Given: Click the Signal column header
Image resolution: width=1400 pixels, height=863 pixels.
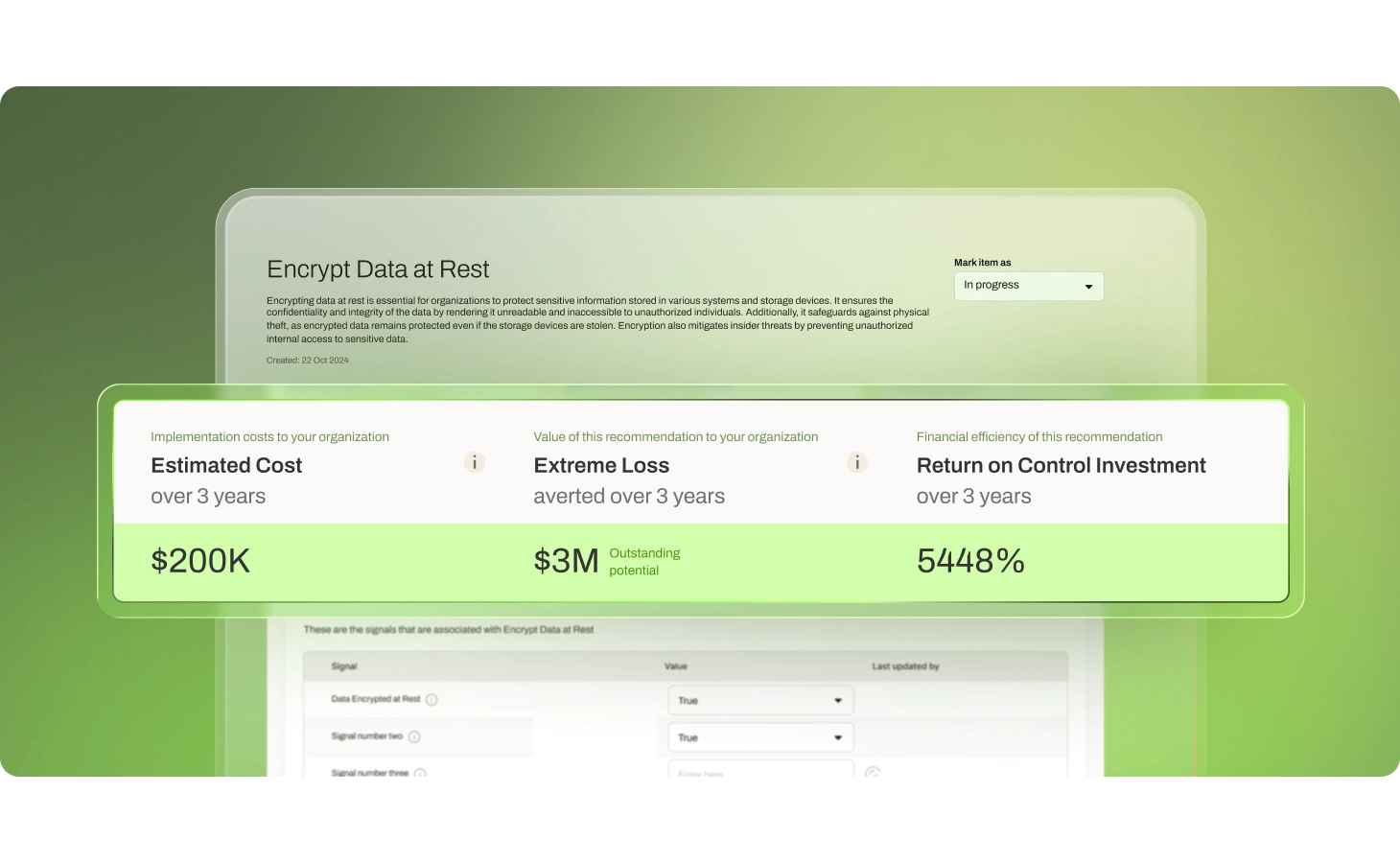Looking at the screenshot, I should point(344,666).
